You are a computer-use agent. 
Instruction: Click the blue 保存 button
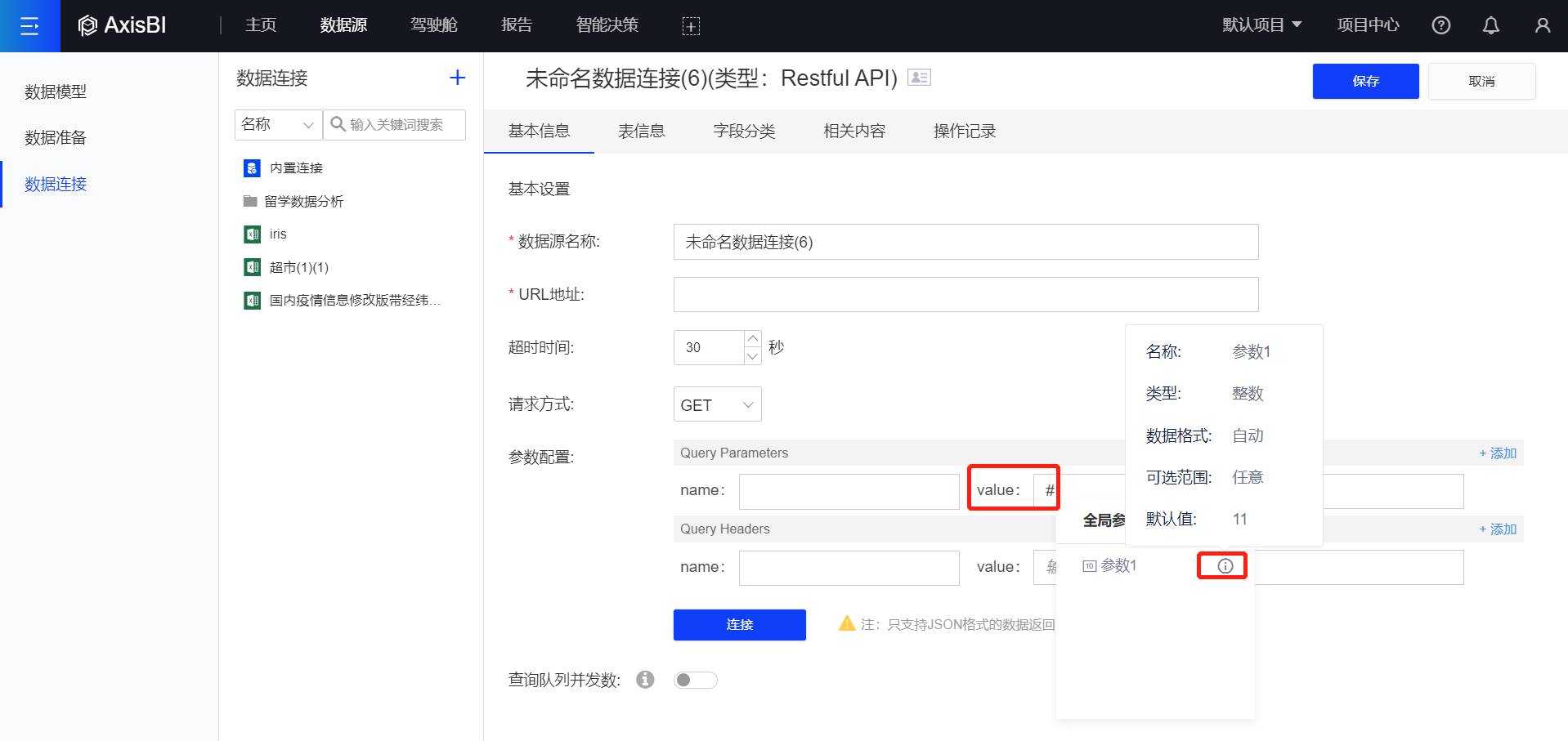click(x=1365, y=81)
